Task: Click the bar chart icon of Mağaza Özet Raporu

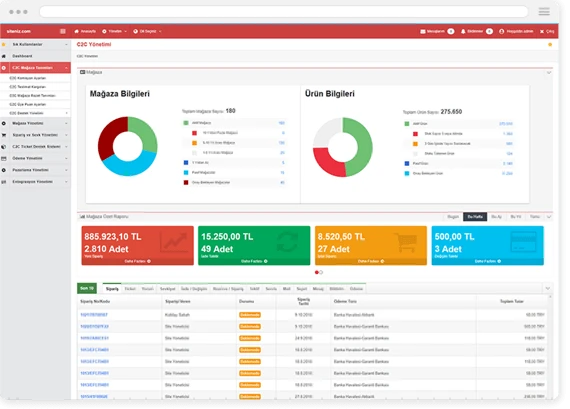Action: point(83,217)
